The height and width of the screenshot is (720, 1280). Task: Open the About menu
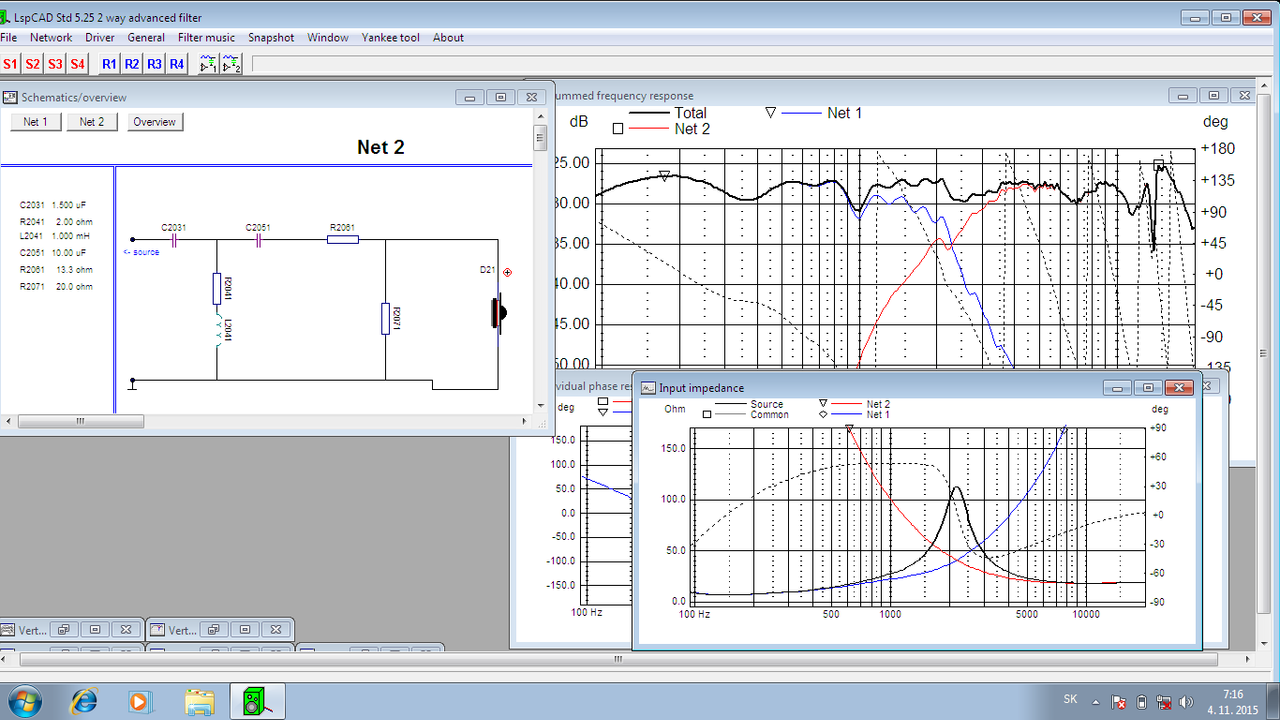pos(448,38)
